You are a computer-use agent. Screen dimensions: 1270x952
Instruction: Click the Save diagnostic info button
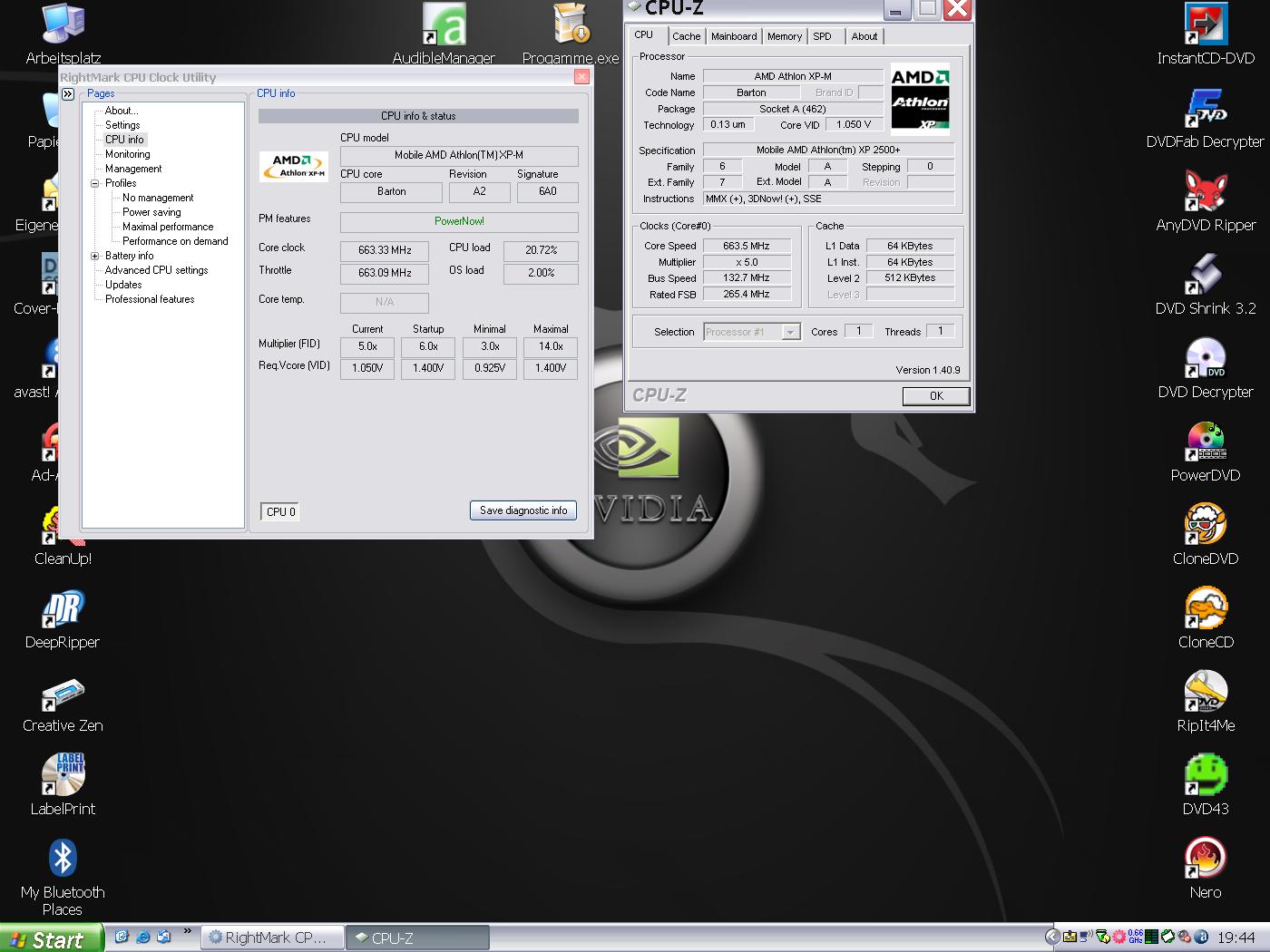[x=523, y=510]
